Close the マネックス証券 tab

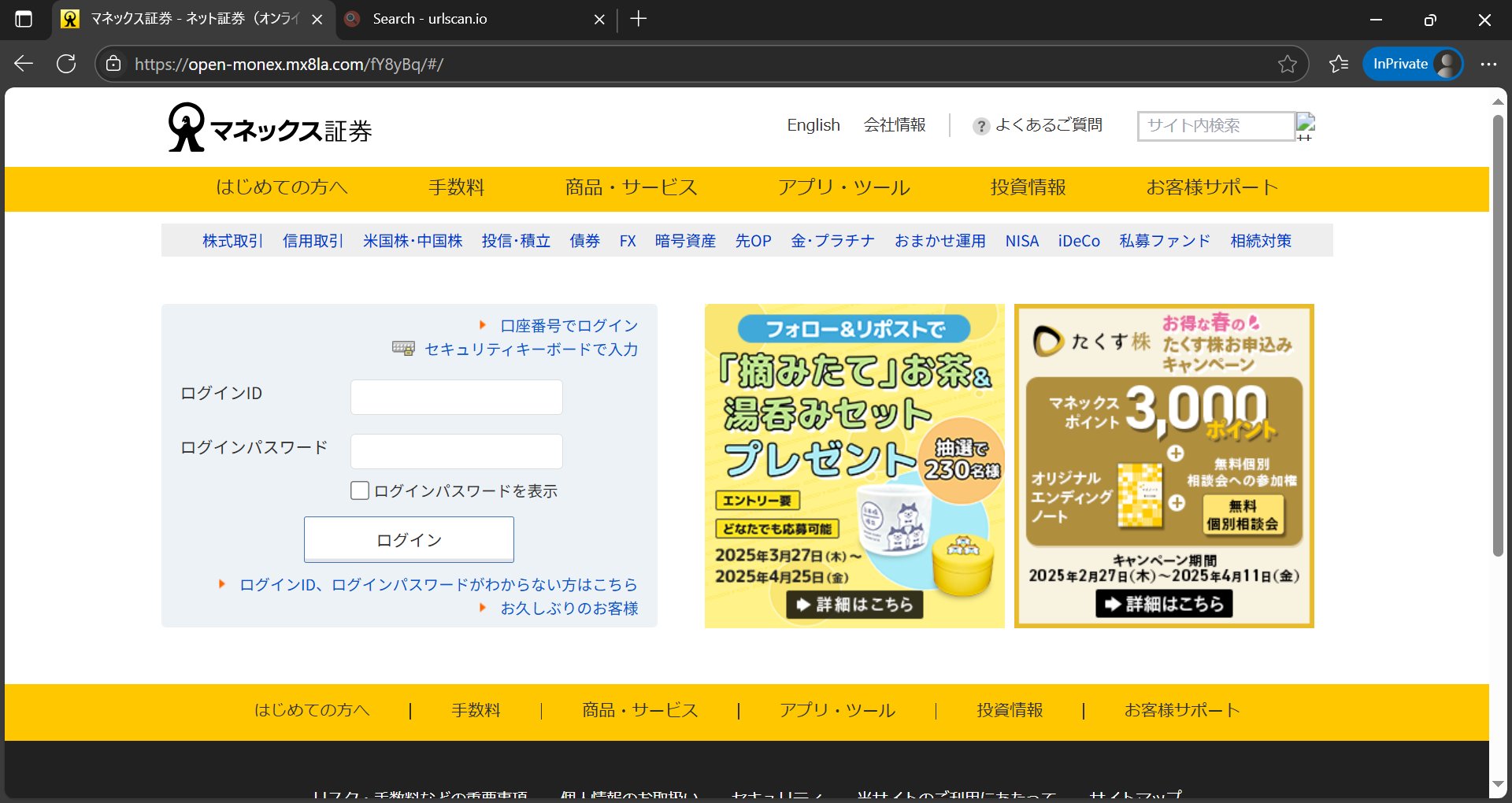click(x=317, y=19)
